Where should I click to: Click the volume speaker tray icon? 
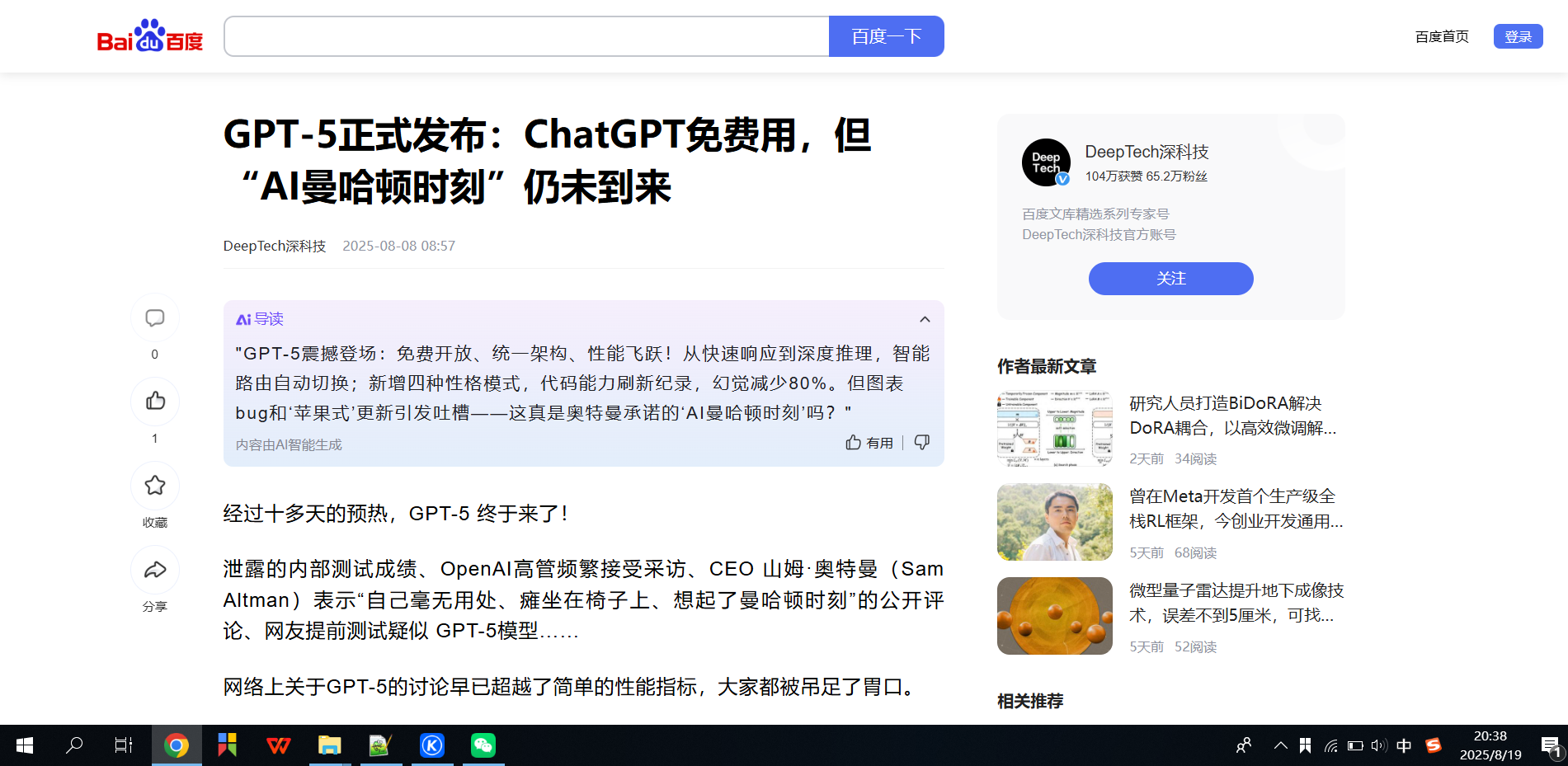pyautogui.click(x=1378, y=745)
